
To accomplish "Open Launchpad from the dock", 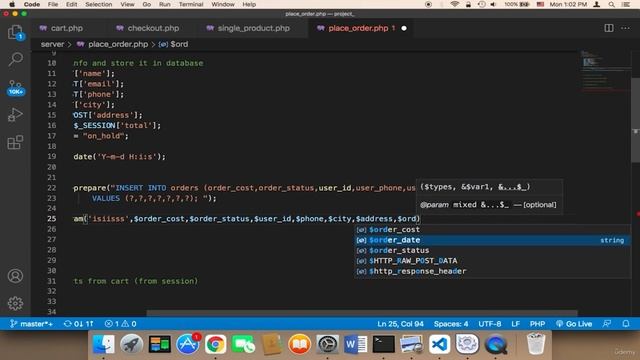I will [x=131, y=344].
